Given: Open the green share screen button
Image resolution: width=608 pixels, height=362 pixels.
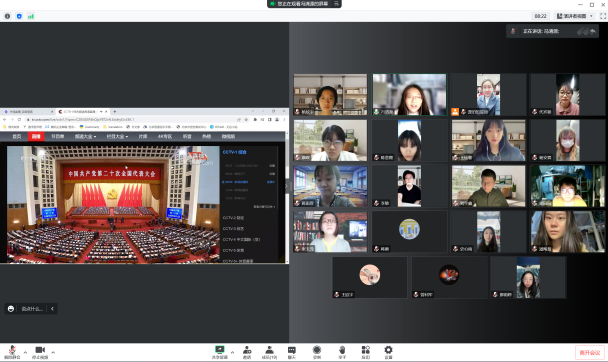Looking at the screenshot, I should (x=220, y=352).
